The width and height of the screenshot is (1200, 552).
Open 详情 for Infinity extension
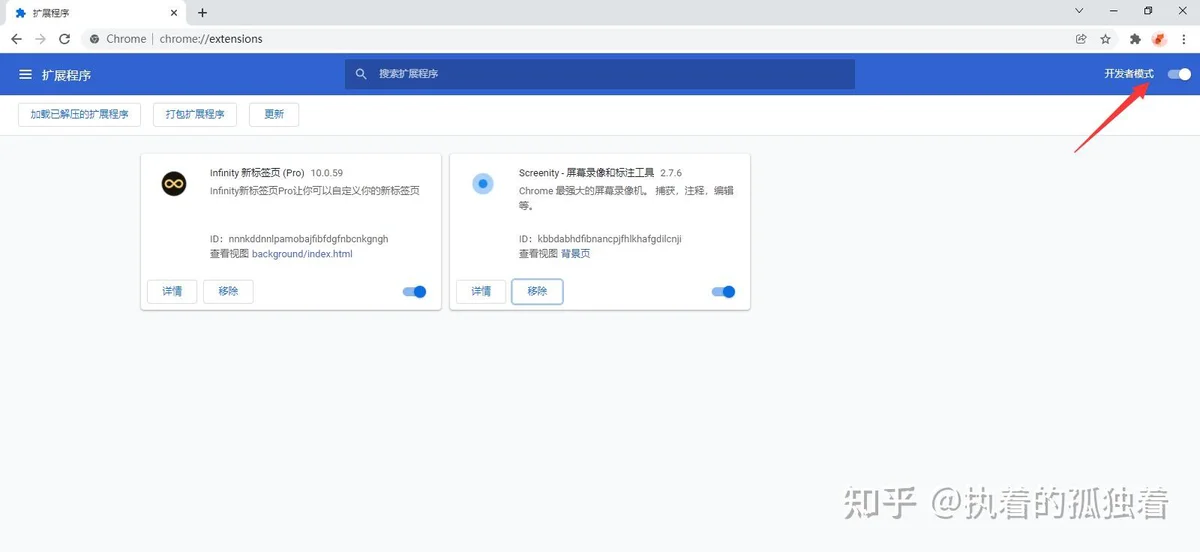172,291
